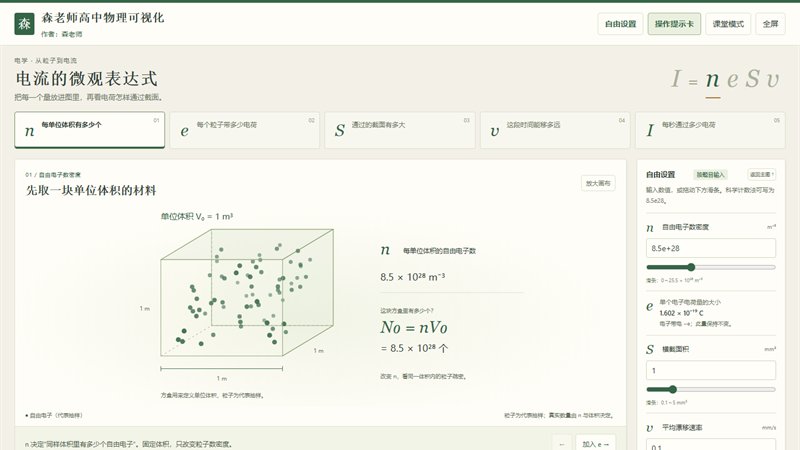This screenshot has height=450, width=800.
Task: Select the S step tab 通过的截面有多大
Action: [x=400, y=130]
